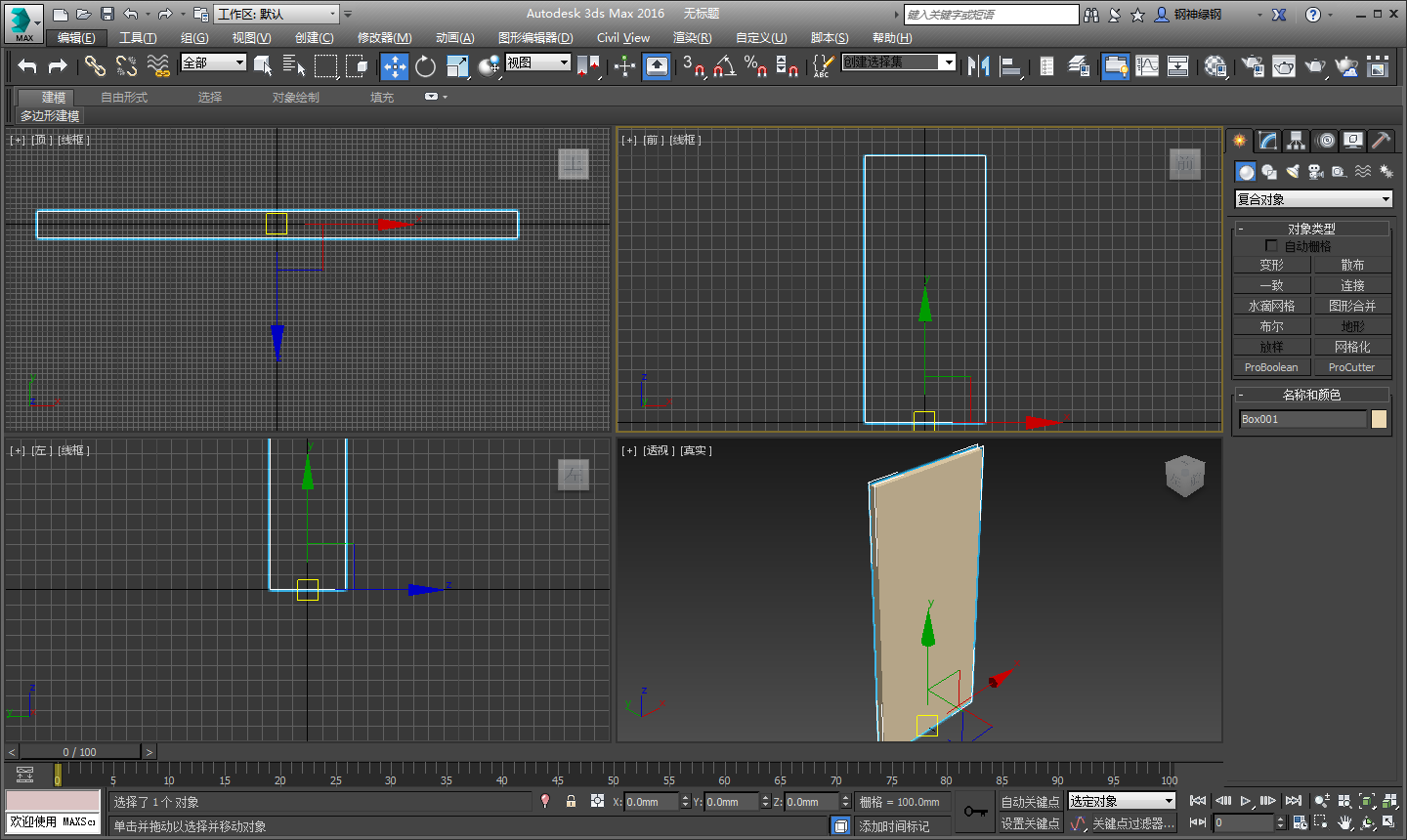The image size is (1407, 840).
Task: Open the 工作区 workspace dropdown
Action: coord(277,14)
